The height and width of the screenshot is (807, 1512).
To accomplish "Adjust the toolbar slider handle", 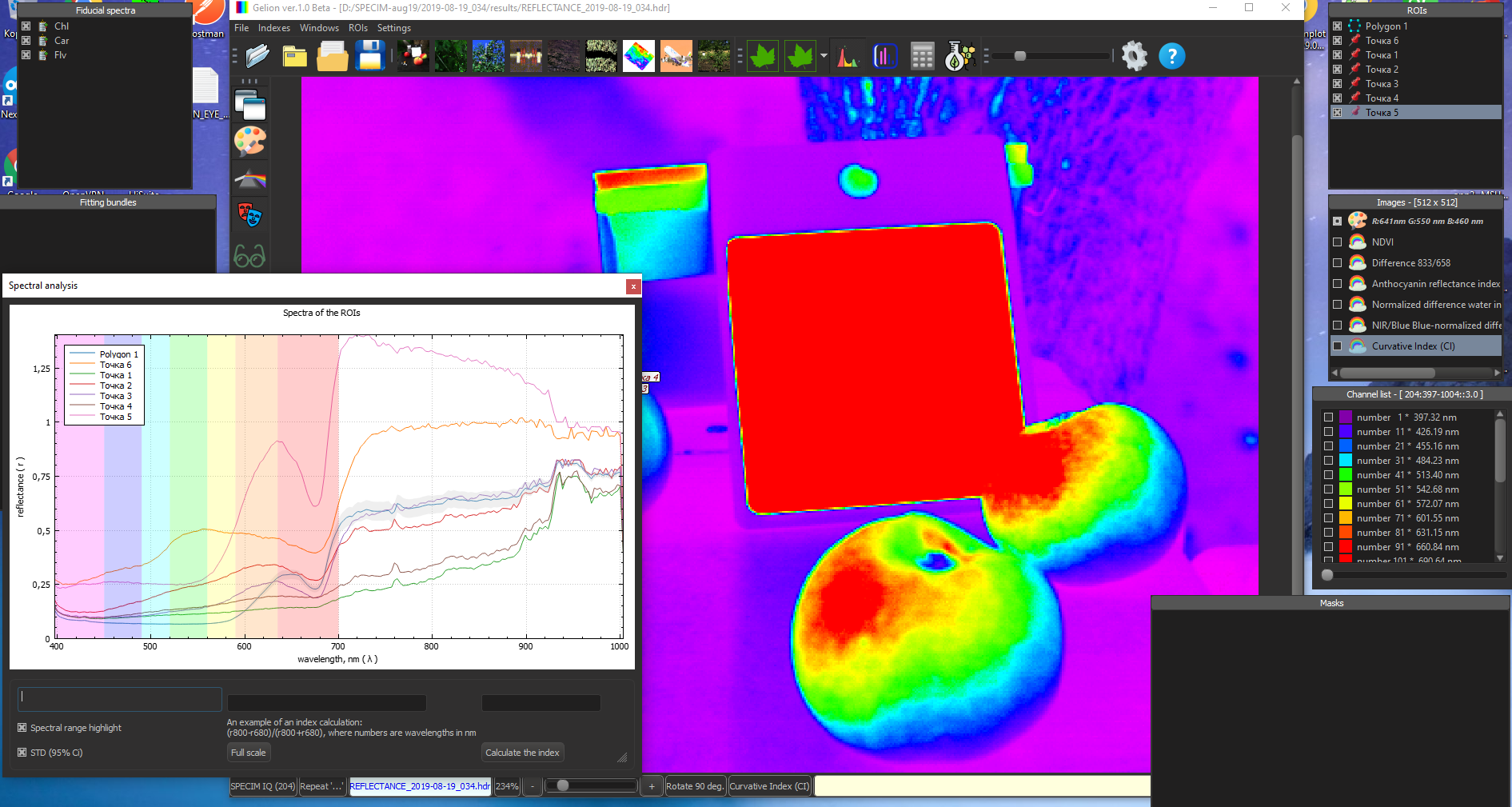I will 1019,56.
